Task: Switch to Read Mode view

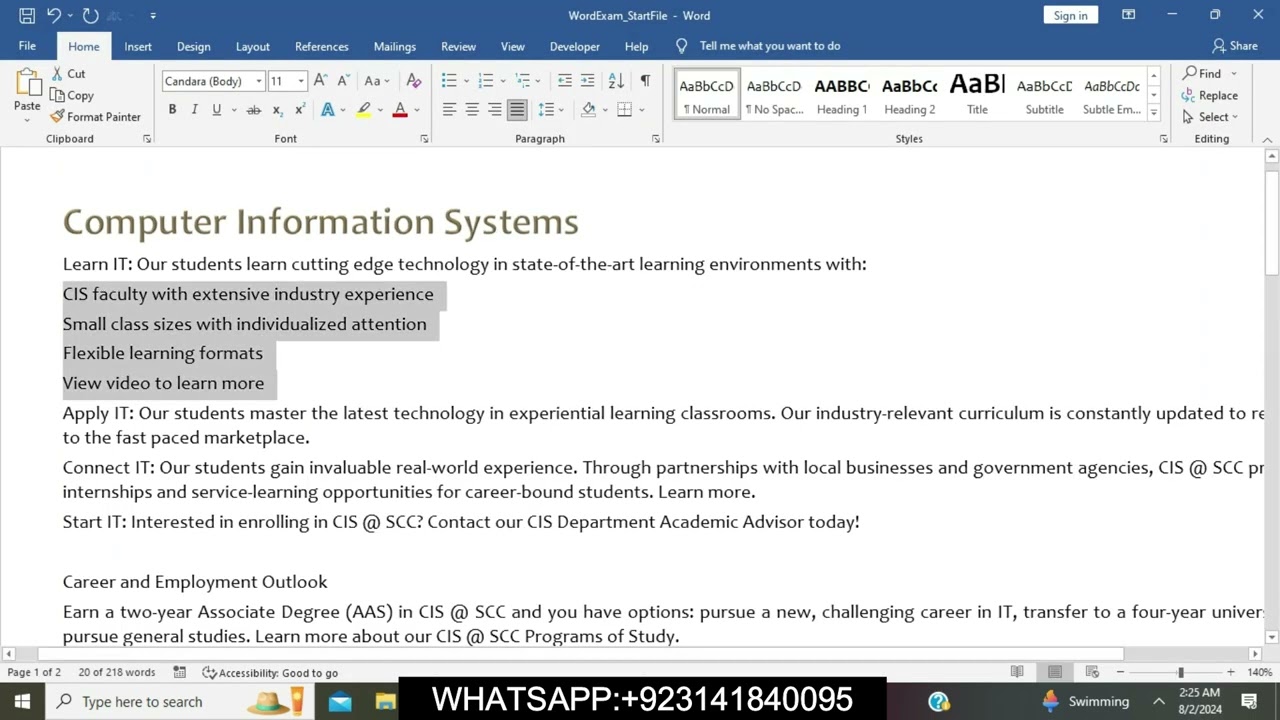Action: point(1017,672)
